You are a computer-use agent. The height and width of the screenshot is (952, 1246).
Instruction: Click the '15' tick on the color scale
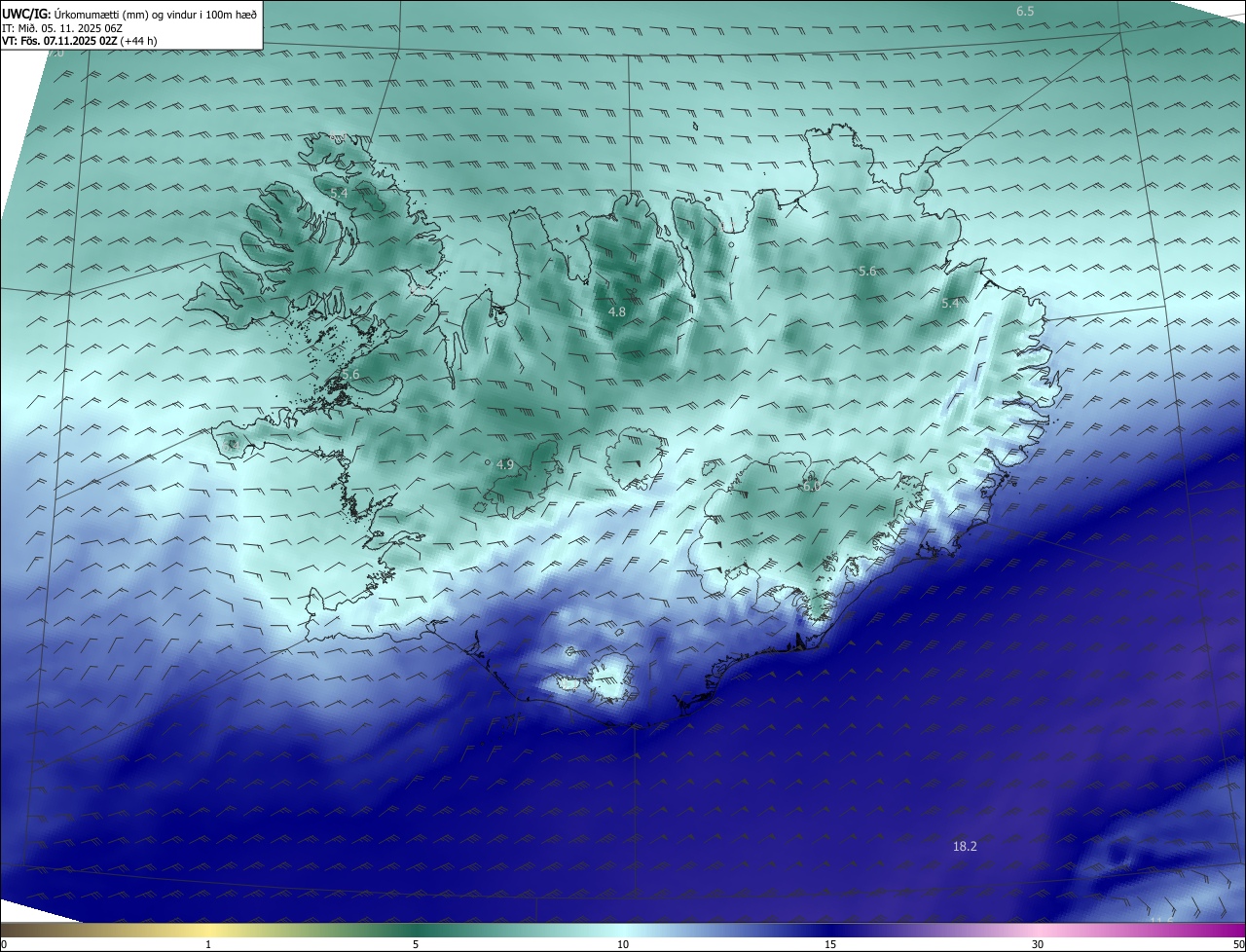pyautogui.click(x=830, y=944)
